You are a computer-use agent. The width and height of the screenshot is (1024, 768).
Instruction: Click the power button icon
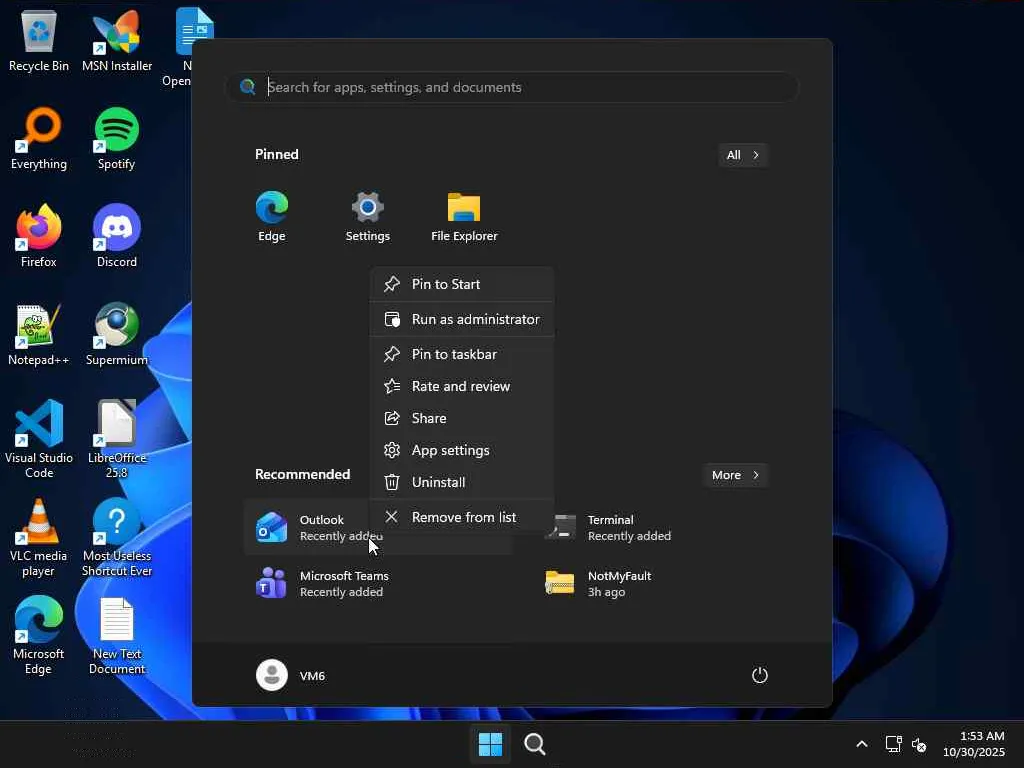(759, 675)
